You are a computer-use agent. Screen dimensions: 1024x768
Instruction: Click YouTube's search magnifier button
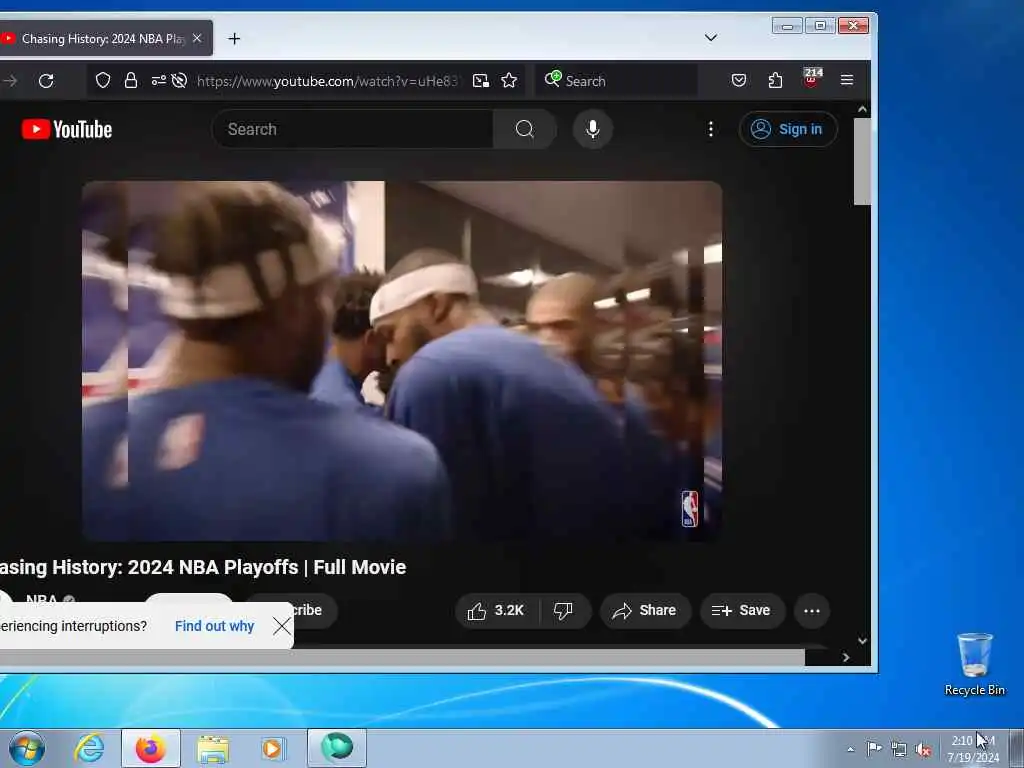(524, 129)
